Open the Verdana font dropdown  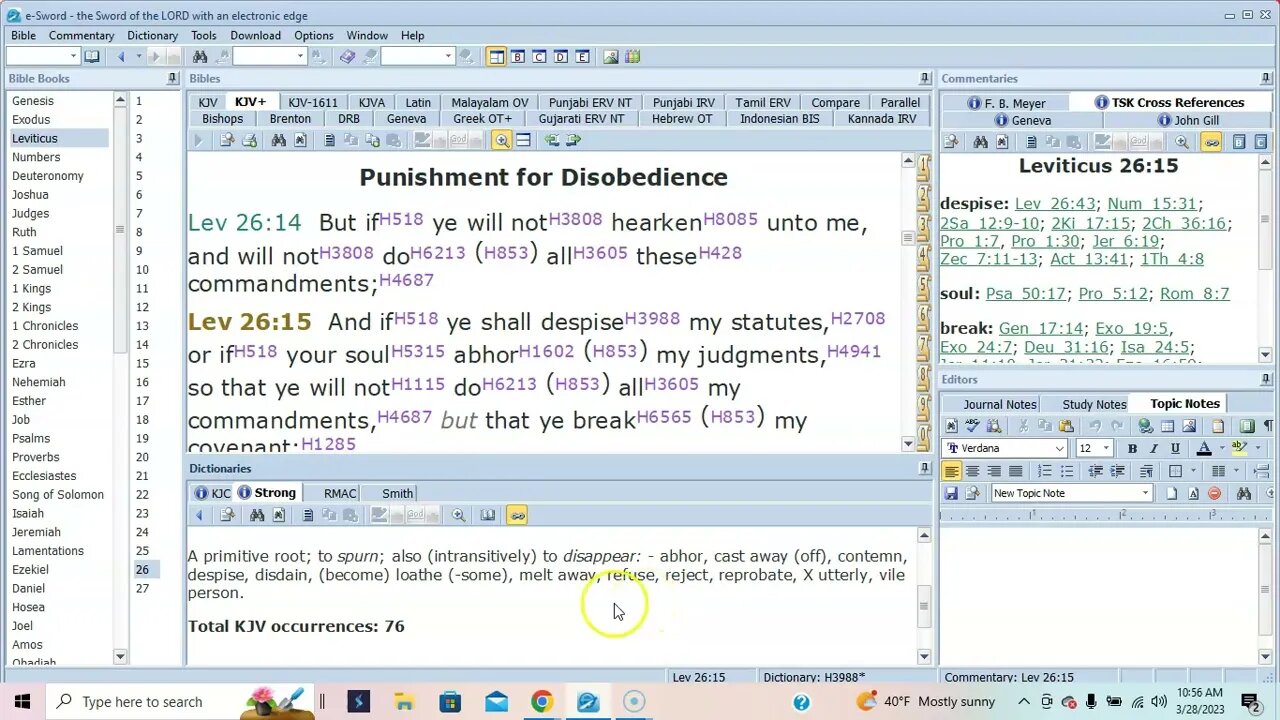(1059, 449)
